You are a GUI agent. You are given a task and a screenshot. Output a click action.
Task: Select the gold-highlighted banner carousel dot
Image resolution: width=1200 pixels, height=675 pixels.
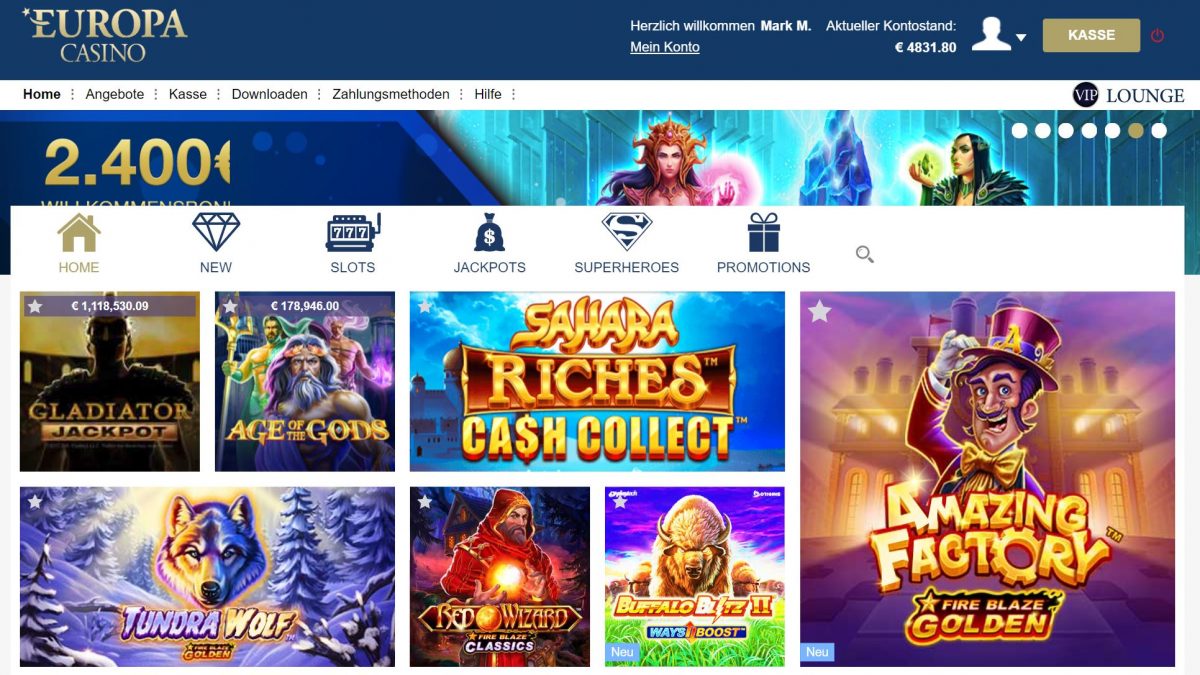(1136, 130)
